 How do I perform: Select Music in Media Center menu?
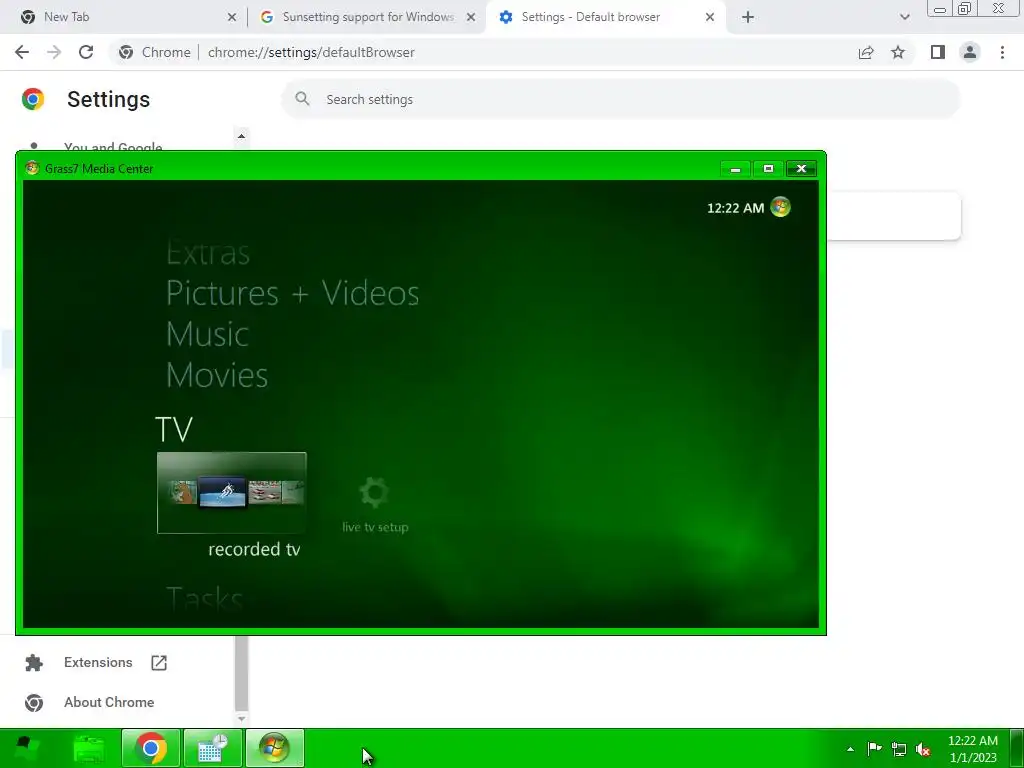208,334
